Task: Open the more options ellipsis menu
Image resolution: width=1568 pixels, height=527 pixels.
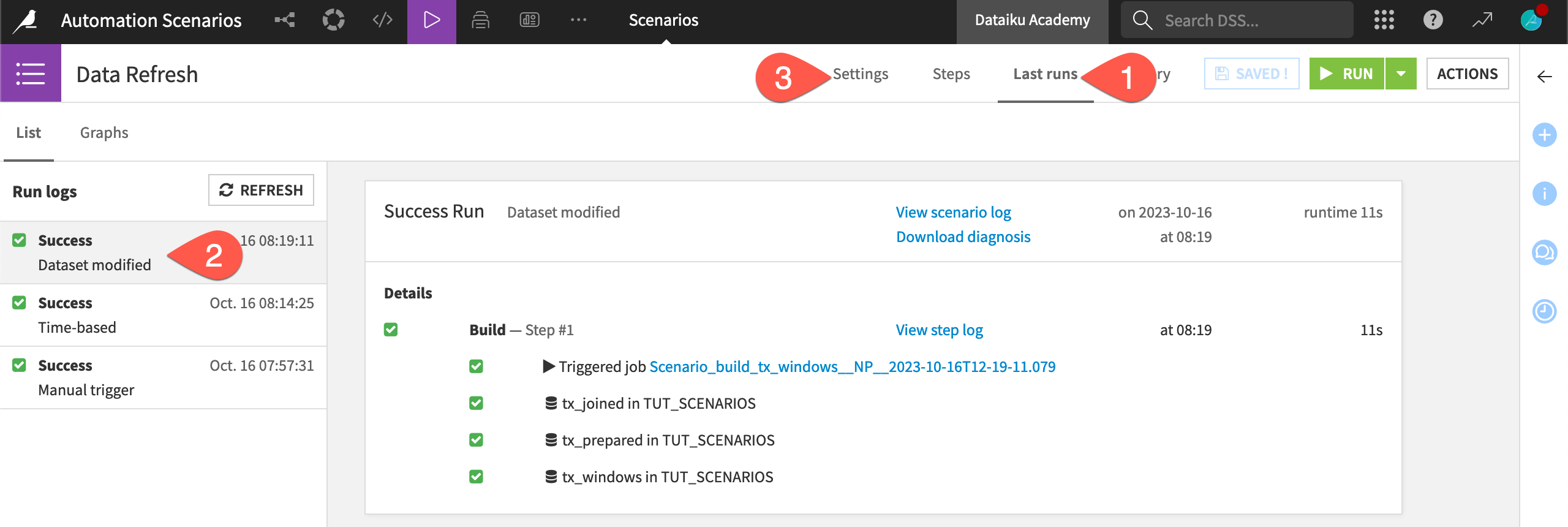Action: [x=578, y=20]
